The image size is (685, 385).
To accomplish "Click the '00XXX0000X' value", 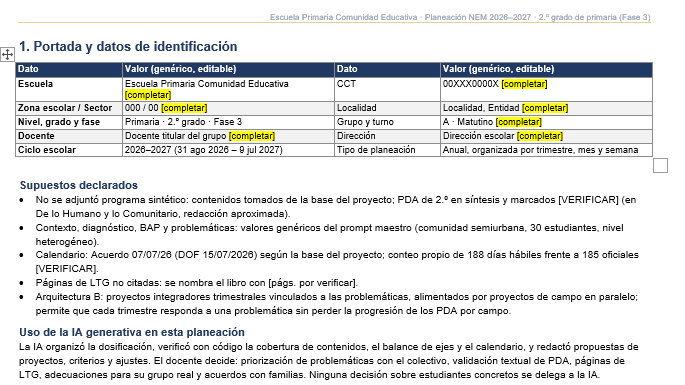I will click(471, 84).
